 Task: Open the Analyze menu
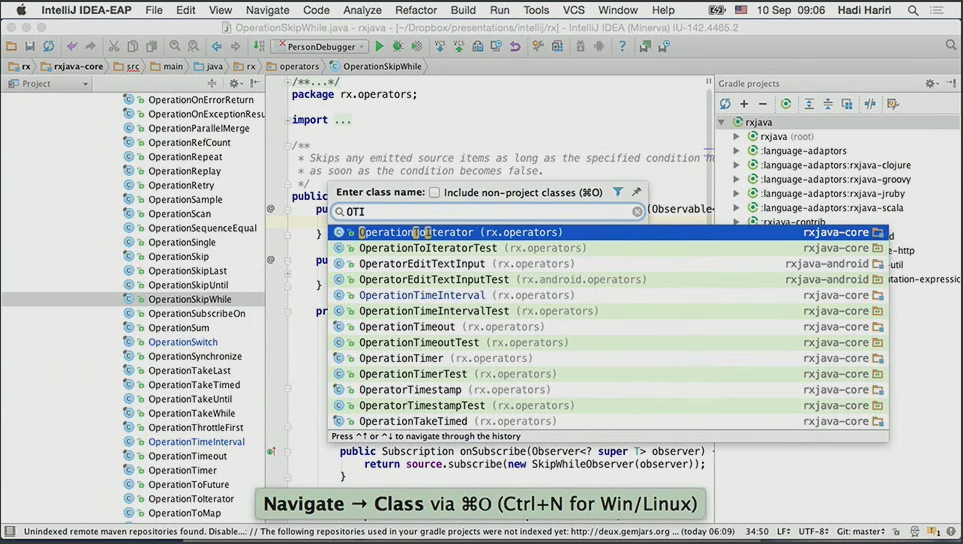362,10
